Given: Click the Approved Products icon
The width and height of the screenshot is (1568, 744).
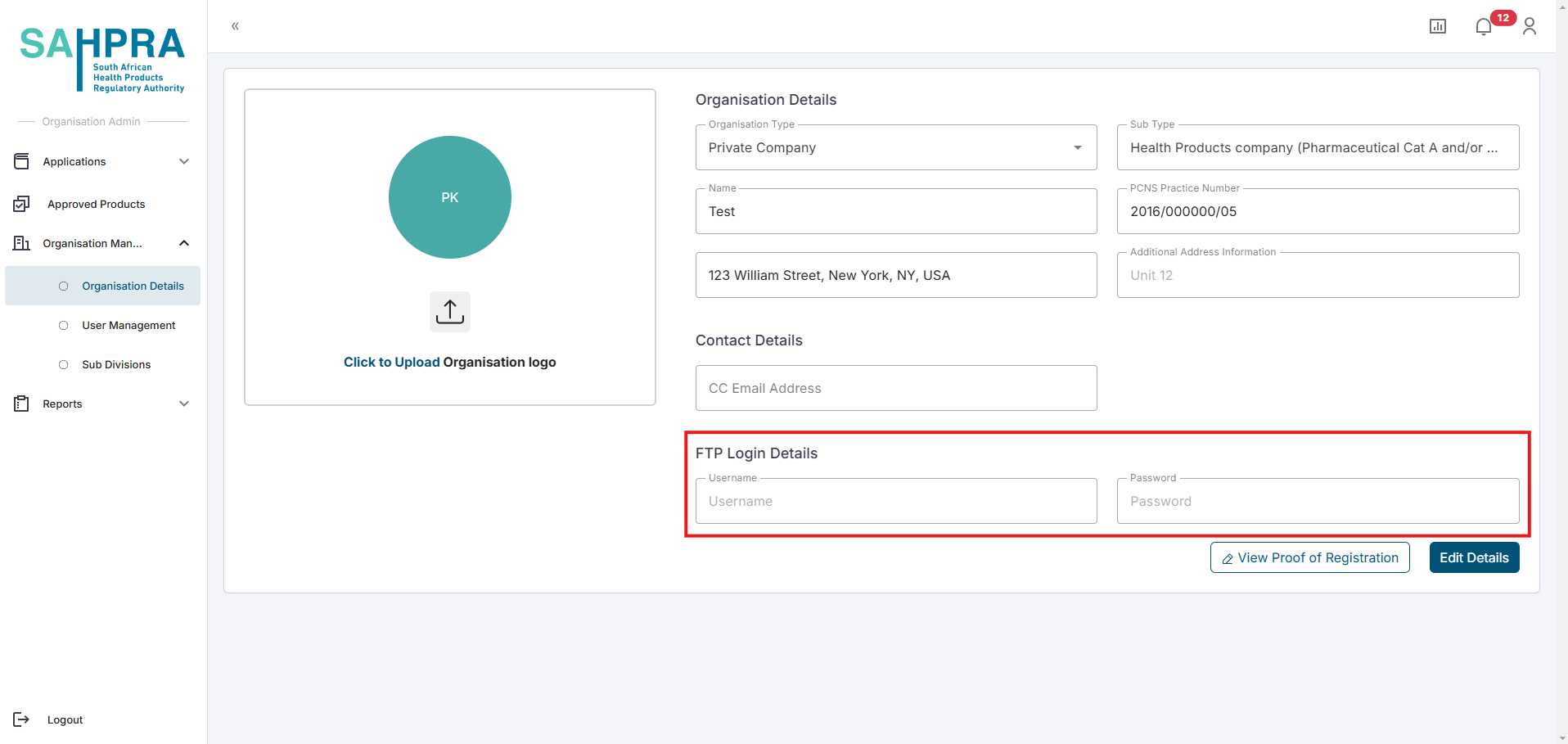Looking at the screenshot, I should 22,204.
